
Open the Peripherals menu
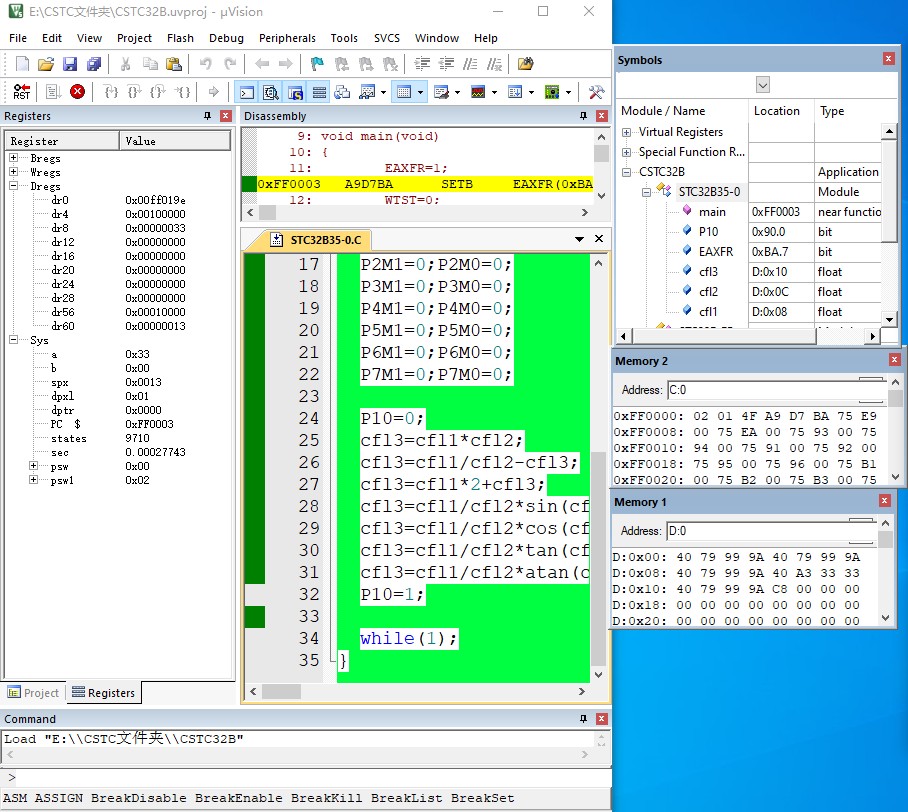coord(287,38)
